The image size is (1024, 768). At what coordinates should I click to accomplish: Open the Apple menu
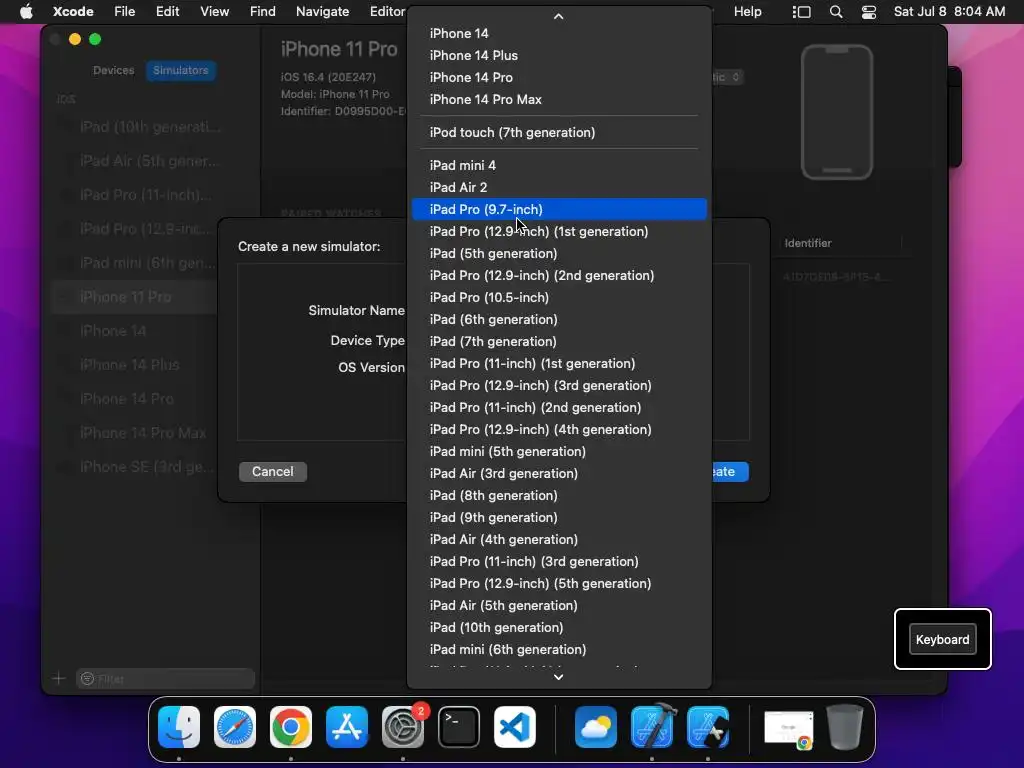tap(26, 12)
